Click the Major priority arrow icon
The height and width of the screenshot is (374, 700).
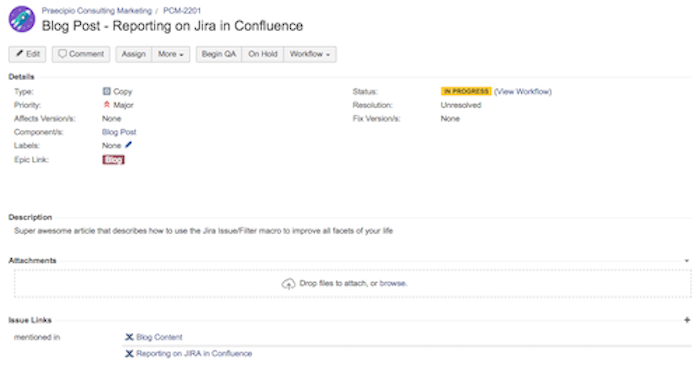pyautogui.click(x=106, y=104)
